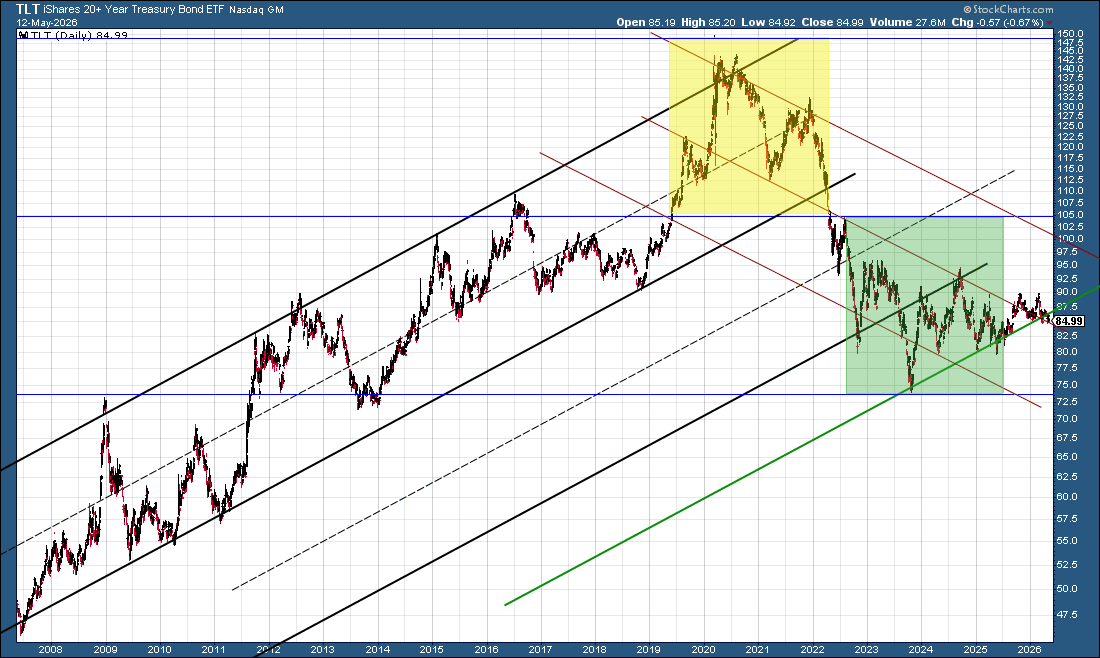Viewport: 1100px width, 658px height.
Task: Select the 75.0 price axis label
Action: (x=1068, y=385)
